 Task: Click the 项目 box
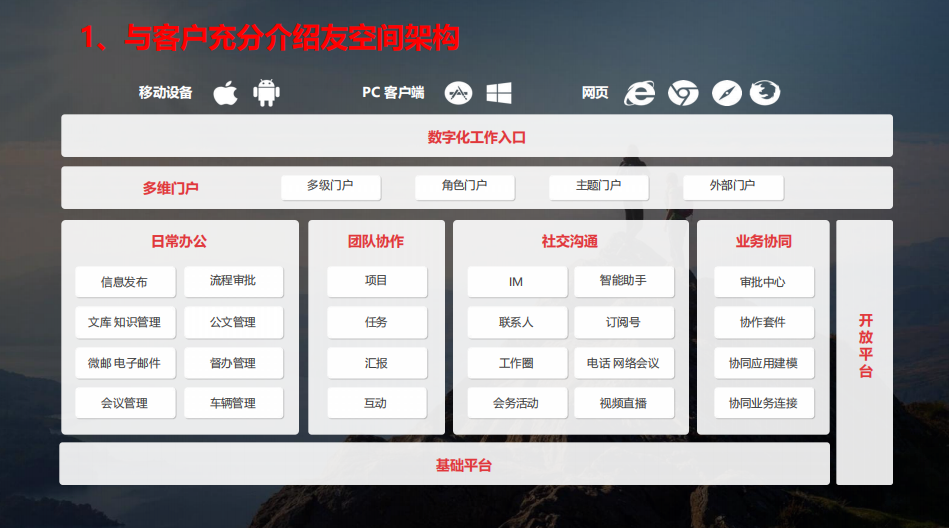[377, 282]
